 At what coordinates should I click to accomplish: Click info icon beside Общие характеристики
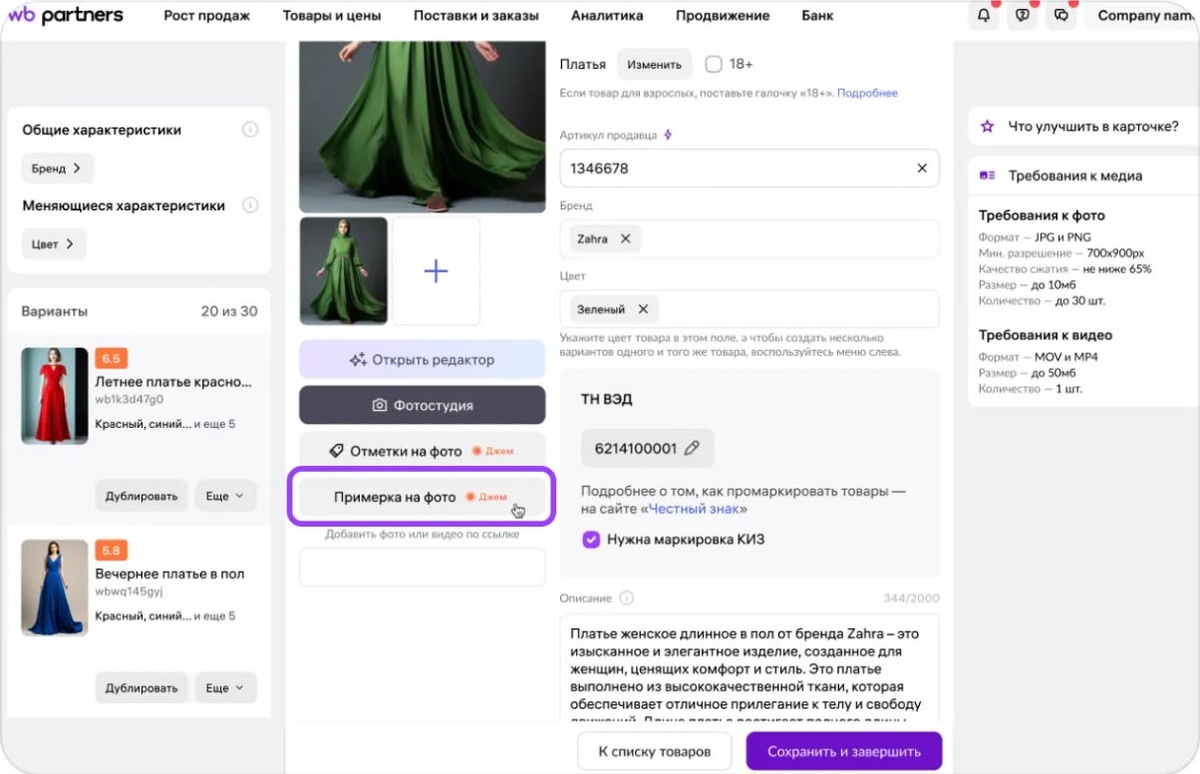pos(250,130)
